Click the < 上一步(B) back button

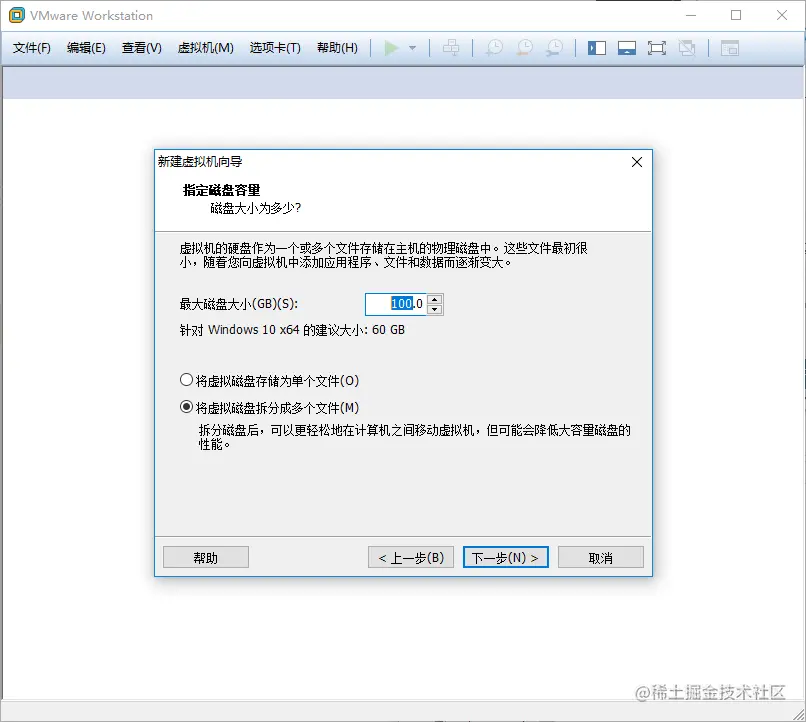pyautogui.click(x=411, y=558)
